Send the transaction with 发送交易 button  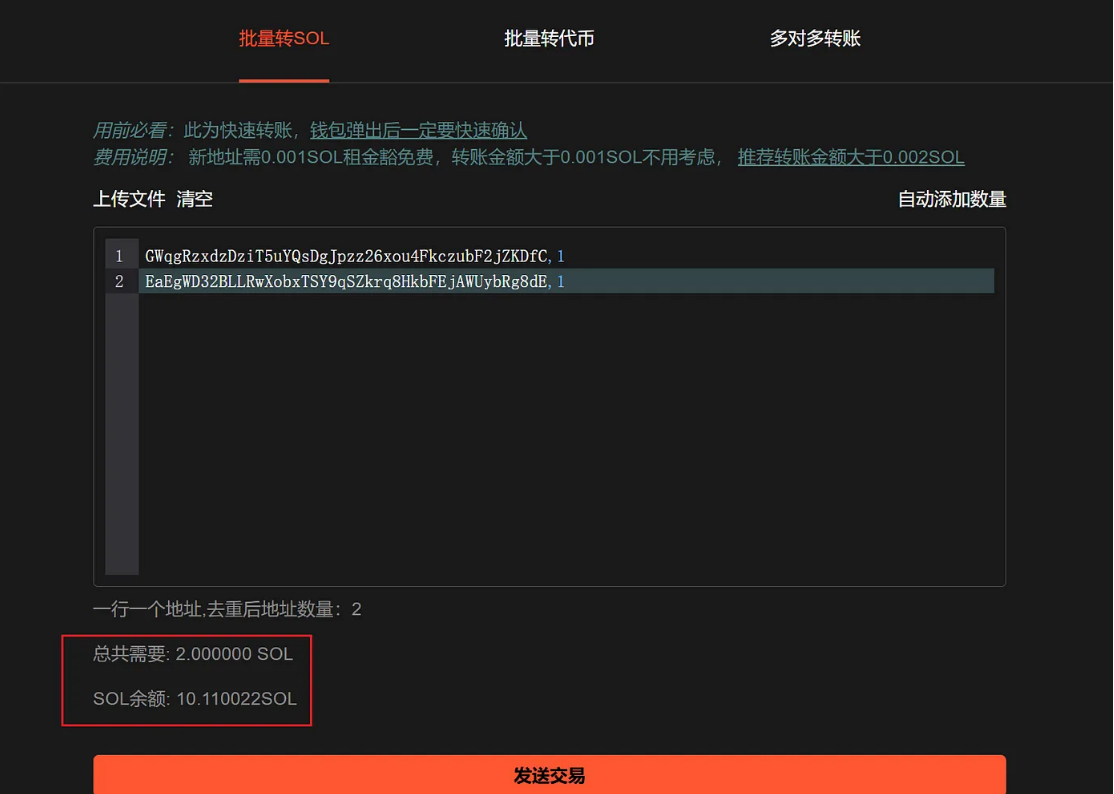[549, 774]
